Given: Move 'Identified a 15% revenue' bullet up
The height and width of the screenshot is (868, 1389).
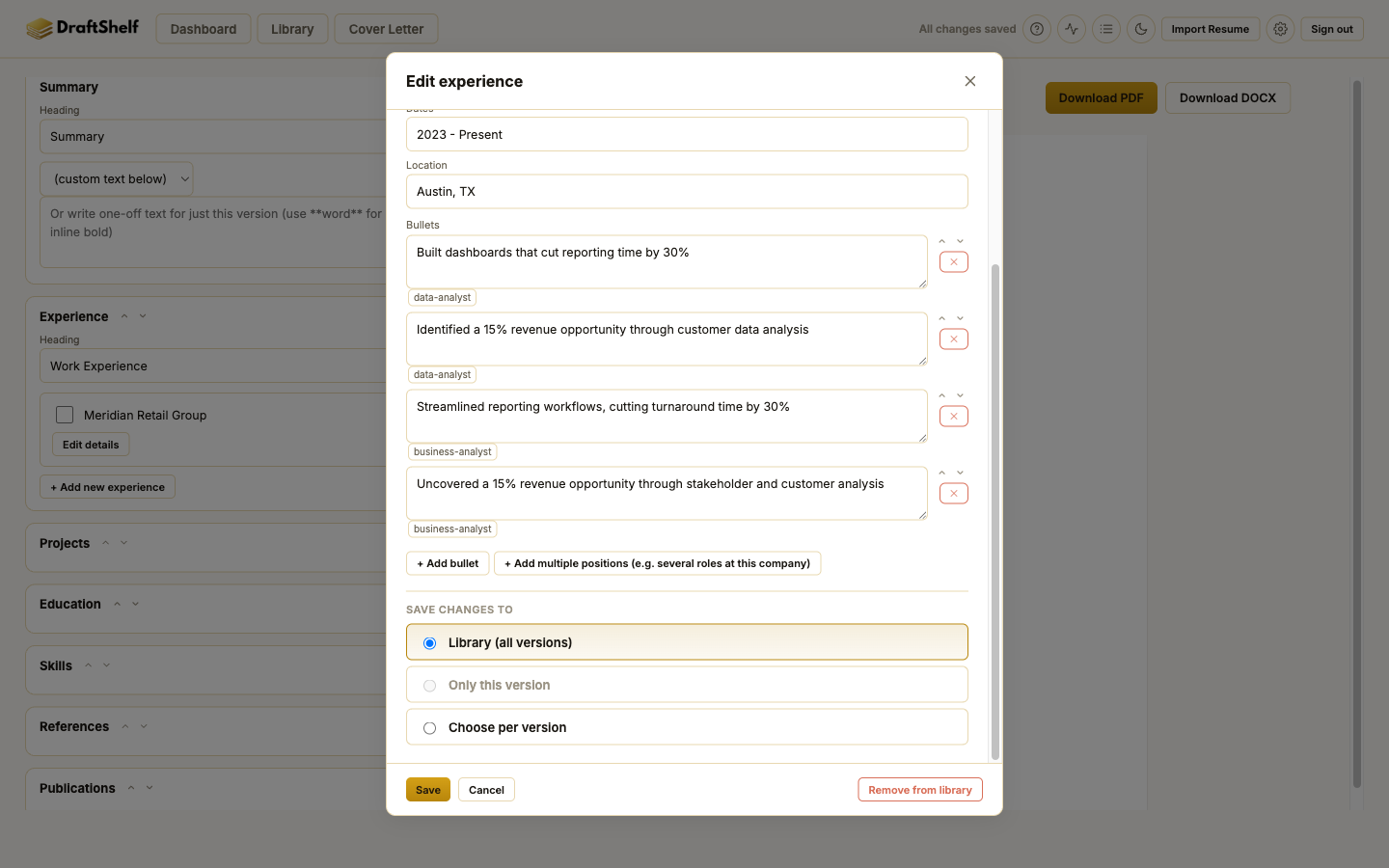Looking at the screenshot, I should point(942,318).
